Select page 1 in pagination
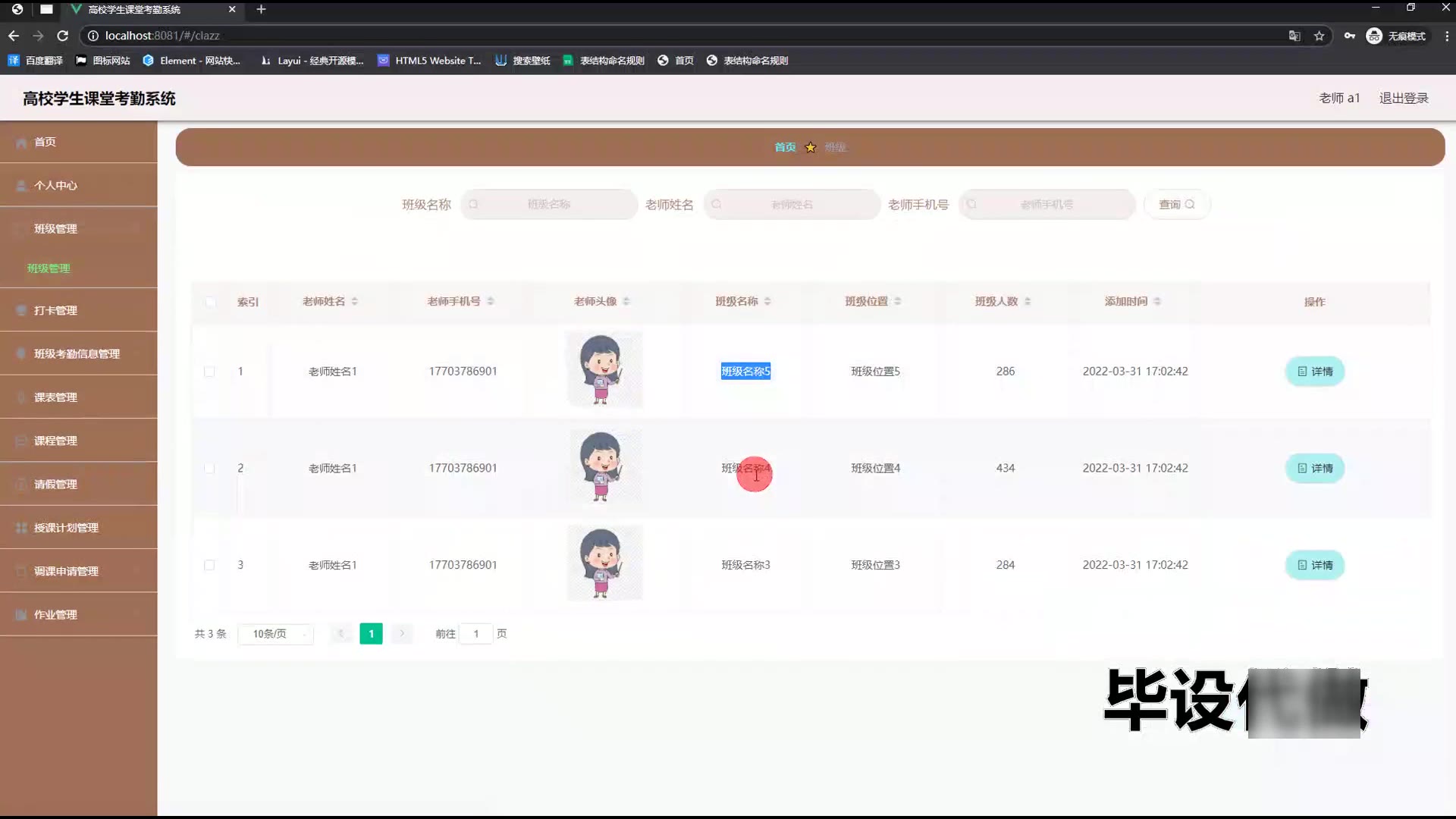The image size is (1456, 819). [x=371, y=634]
